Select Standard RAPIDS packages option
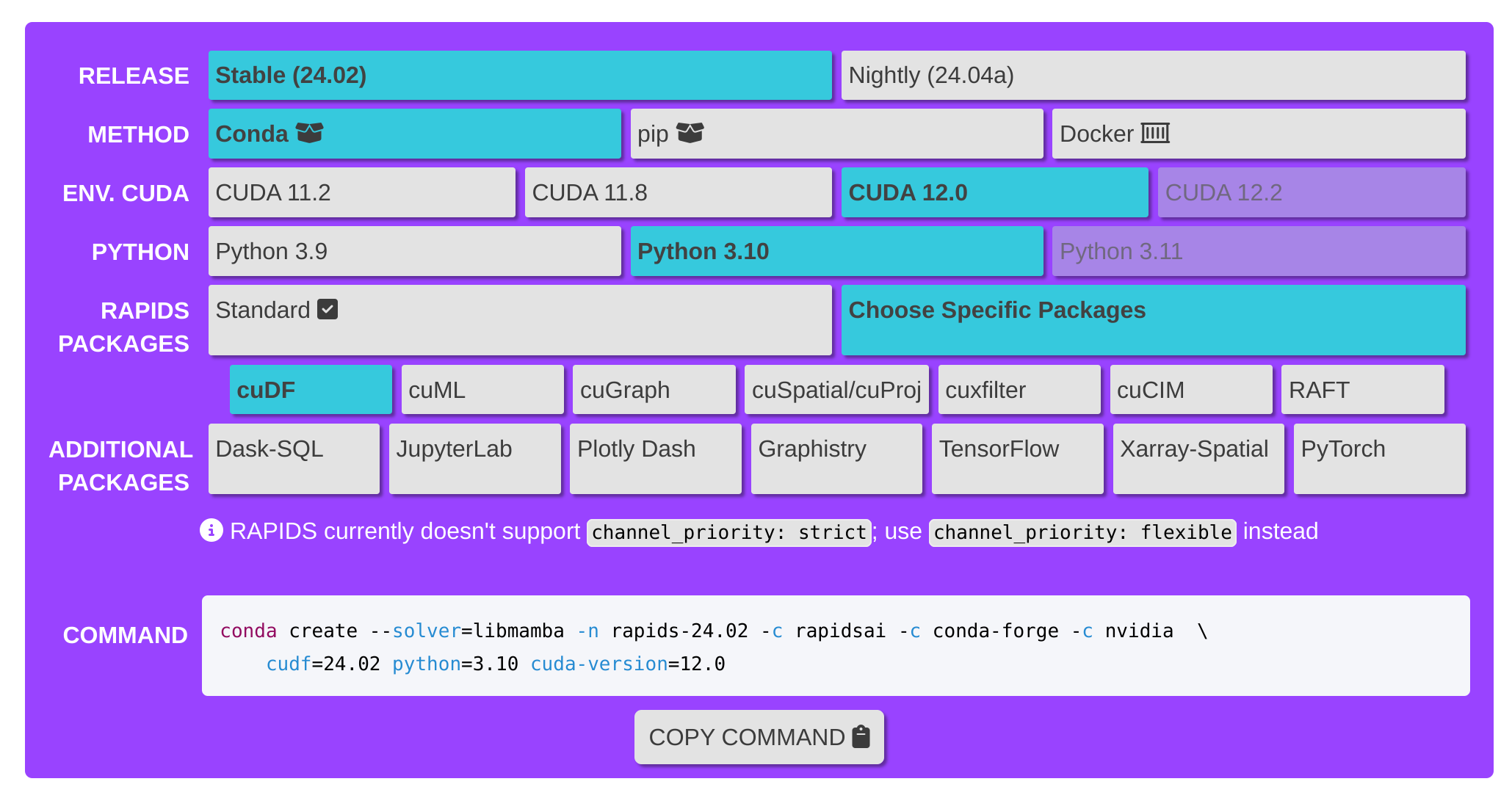The width and height of the screenshot is (1512, 798). coord(519,320)
